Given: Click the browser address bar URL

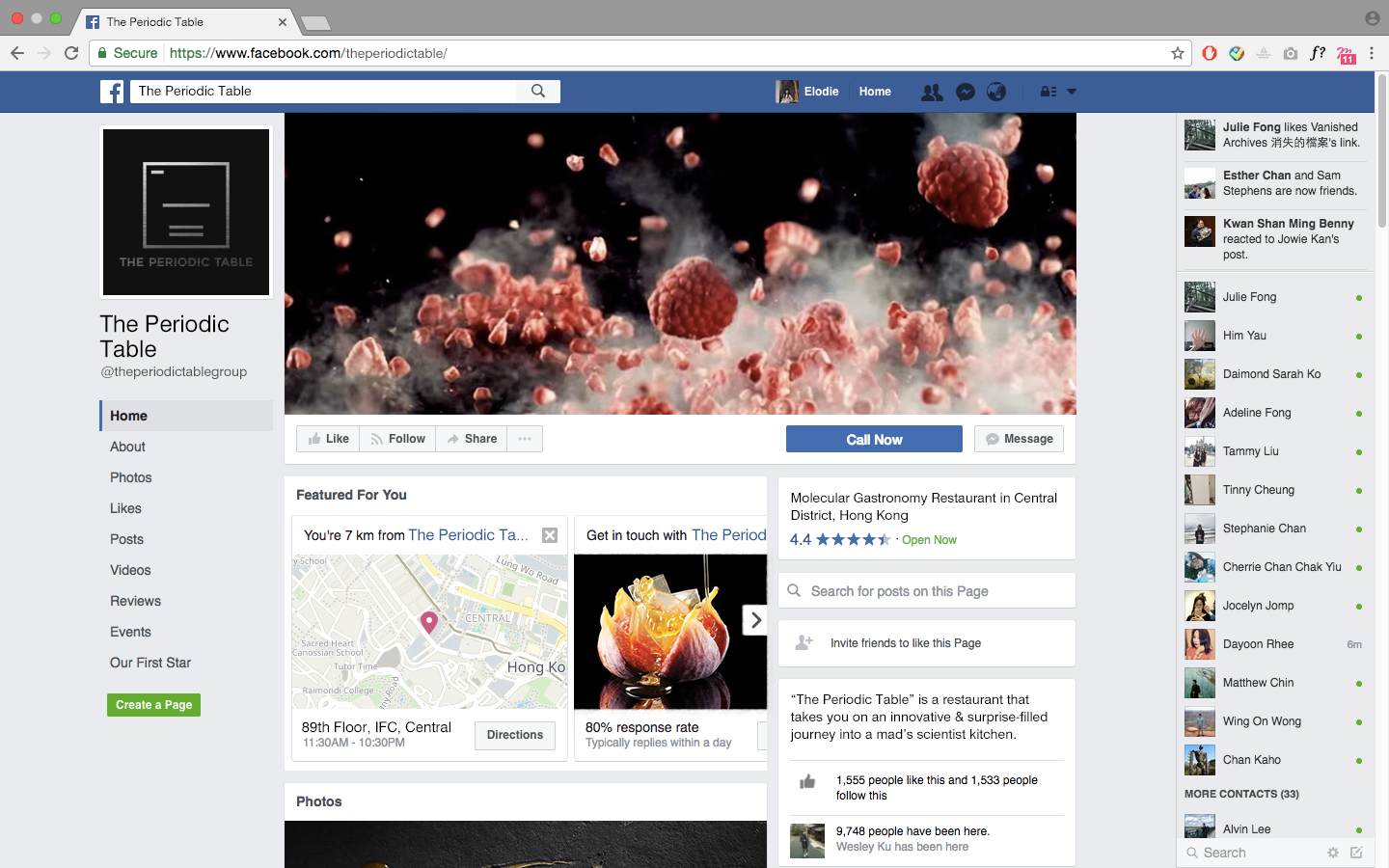Looking at the screenshot, I should [x=309, y=53].
